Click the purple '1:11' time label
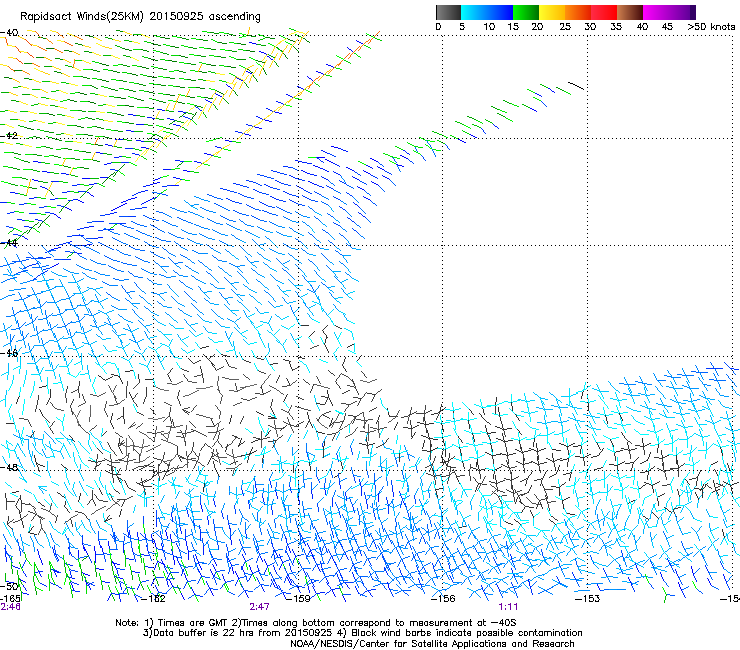Image resolution: width=740 pixels, height=650 pixels. [x=508, y=607]
